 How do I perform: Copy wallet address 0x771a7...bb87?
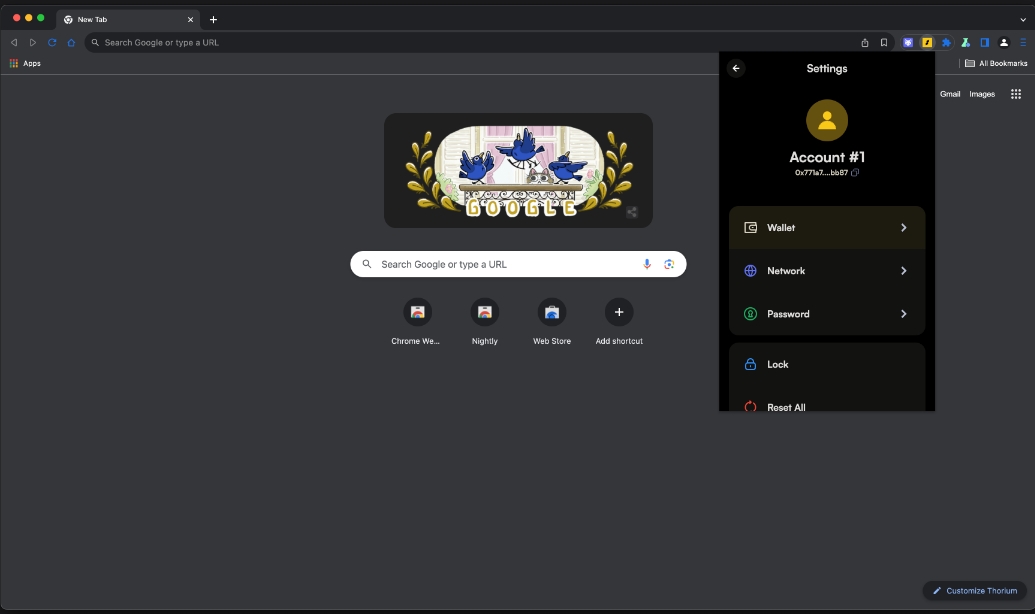(x=855, y=172)
